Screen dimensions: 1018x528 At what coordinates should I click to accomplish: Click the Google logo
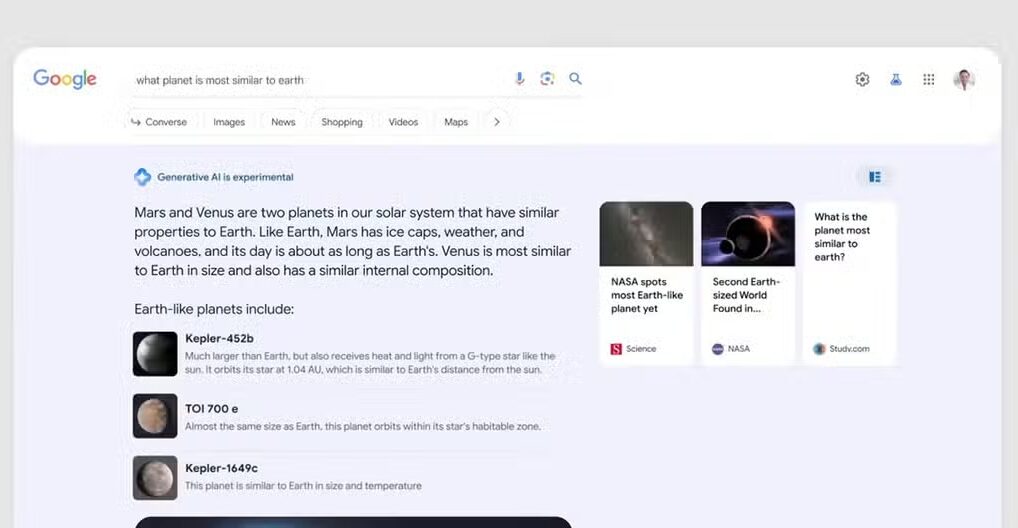pos(65,80)
